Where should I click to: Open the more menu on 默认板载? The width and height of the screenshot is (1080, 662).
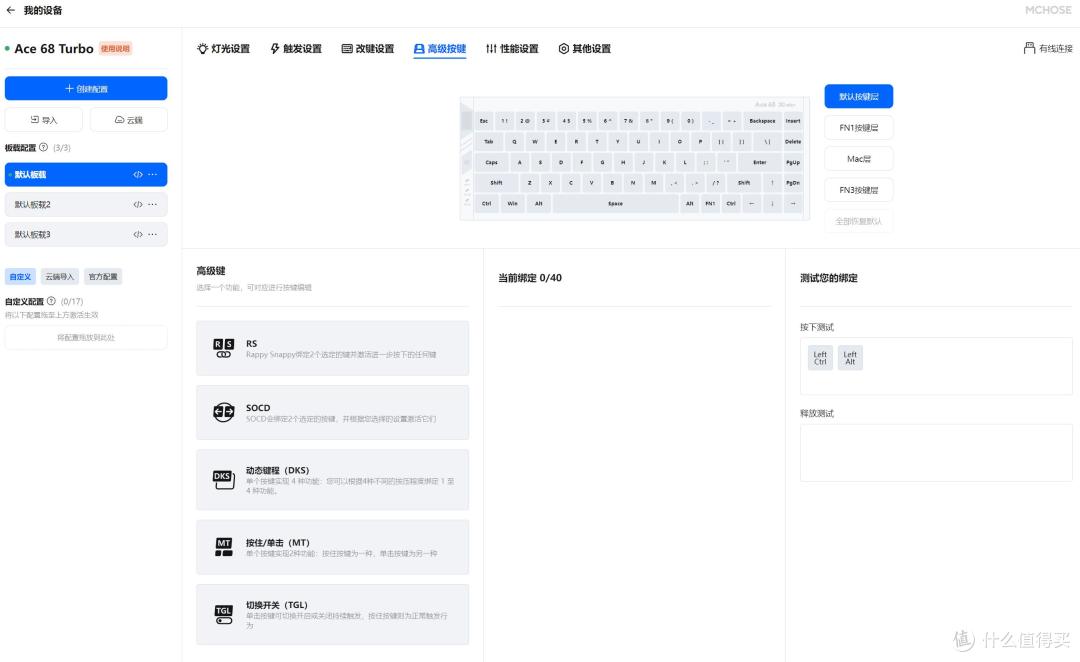[x=153, y=174]
